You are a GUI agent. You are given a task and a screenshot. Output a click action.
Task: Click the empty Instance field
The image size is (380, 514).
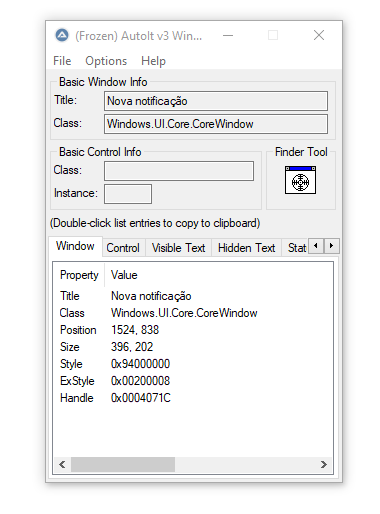[128, 194]
